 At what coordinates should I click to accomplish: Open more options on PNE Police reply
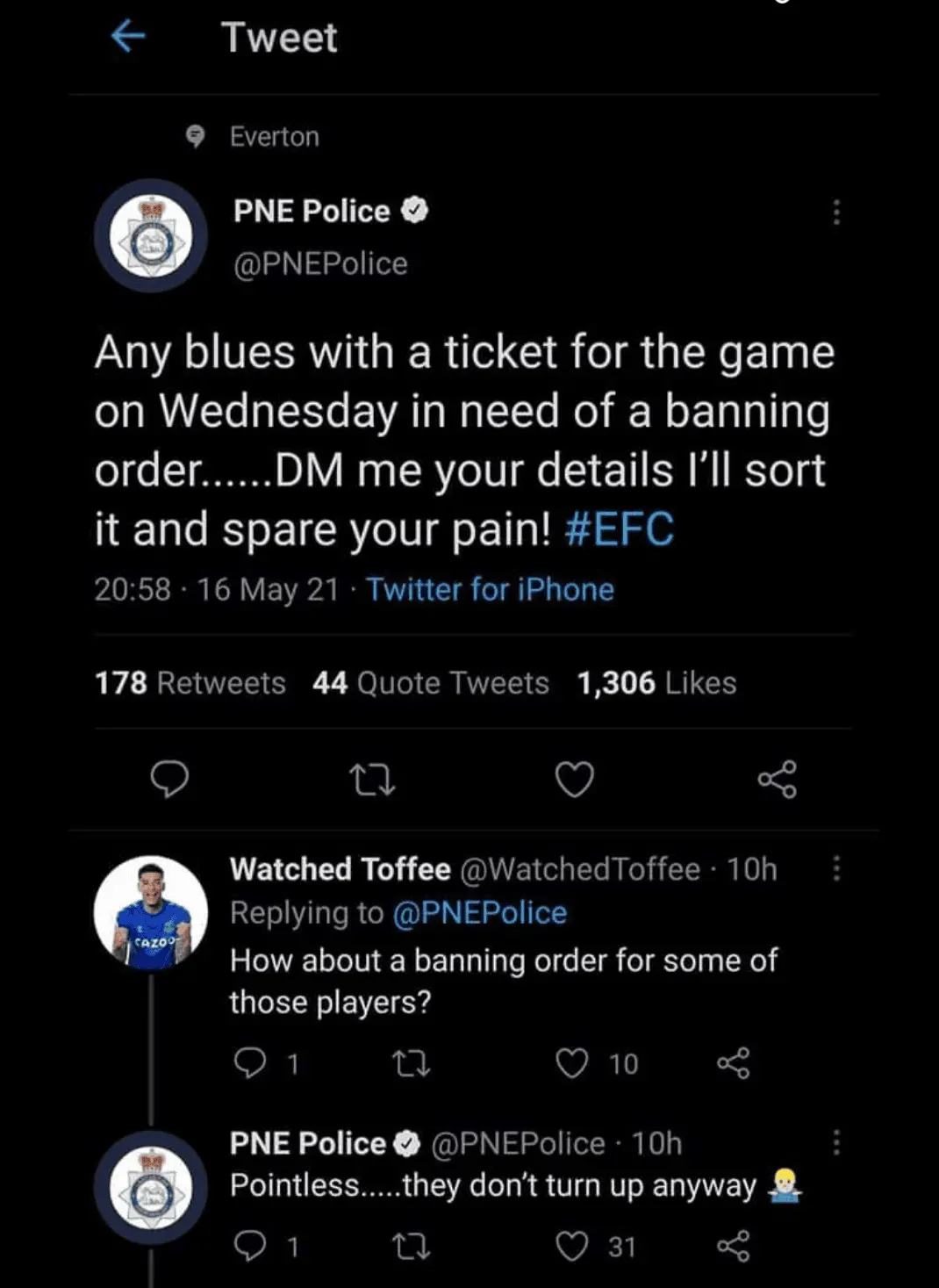(x=836, y=1142)
